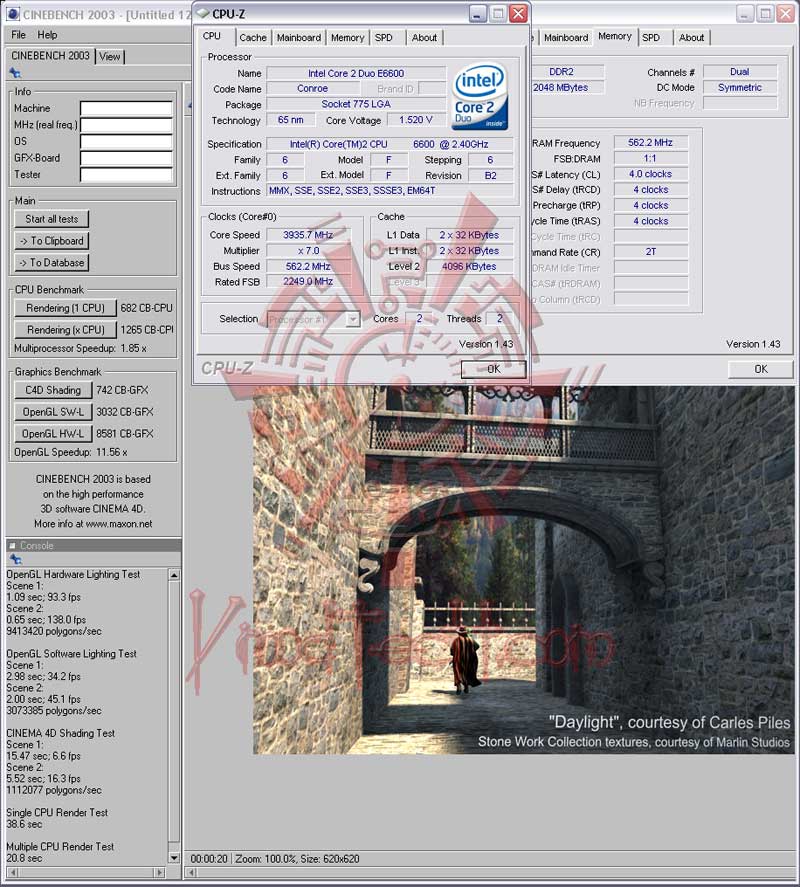Screen dimensions: 800x887
Task: Click the Machine input field
Action: point(126,108)
